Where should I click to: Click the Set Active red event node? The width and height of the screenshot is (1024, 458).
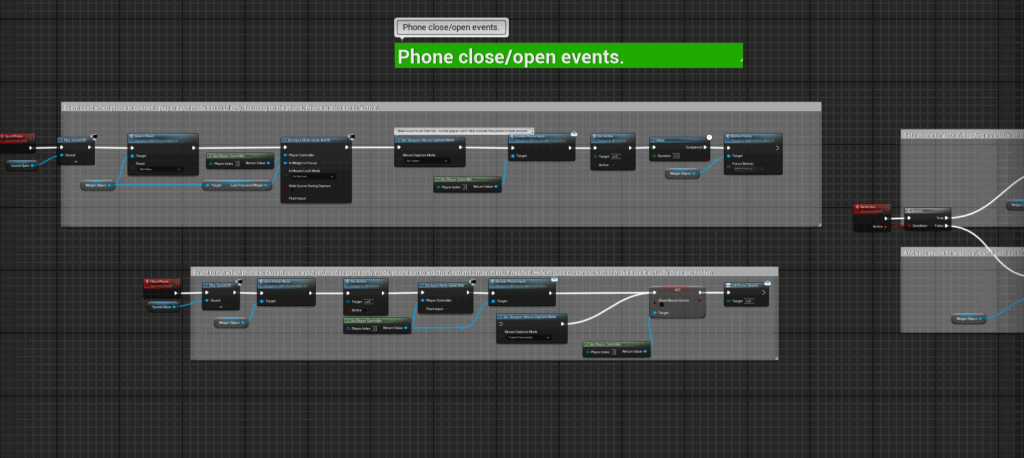873,207
